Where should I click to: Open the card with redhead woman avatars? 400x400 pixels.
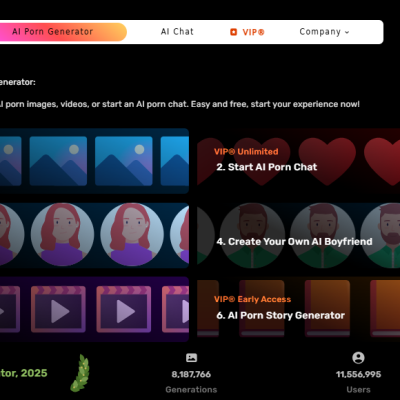[94, 235]
